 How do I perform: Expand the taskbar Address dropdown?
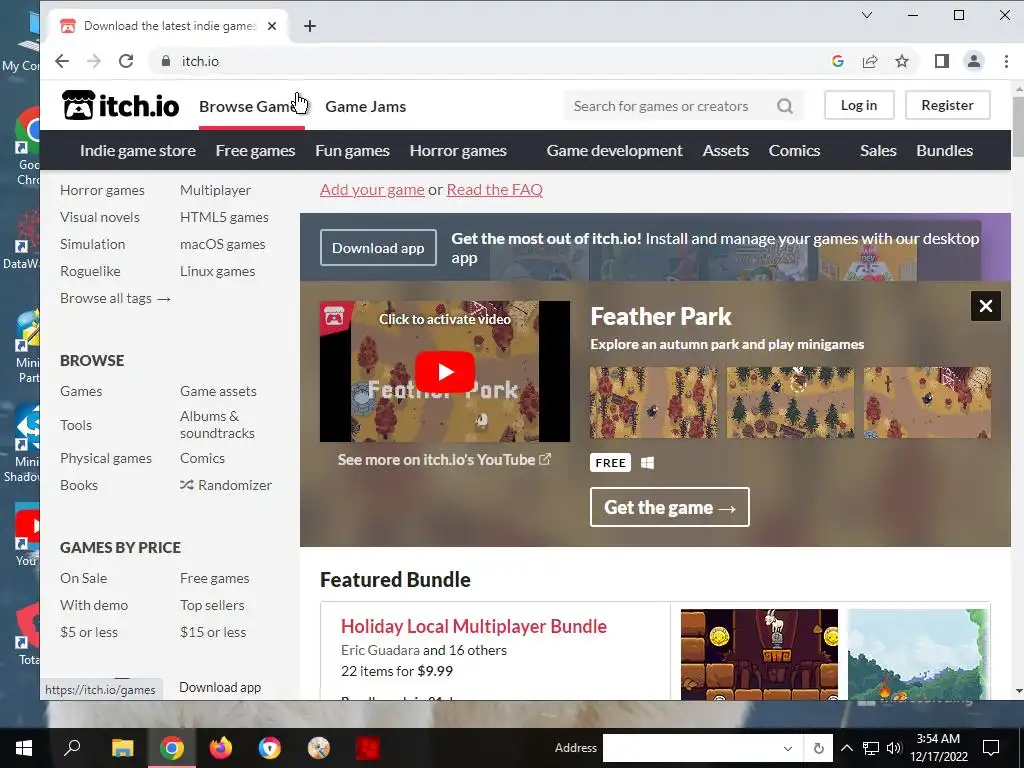click(x=788, y=748)
